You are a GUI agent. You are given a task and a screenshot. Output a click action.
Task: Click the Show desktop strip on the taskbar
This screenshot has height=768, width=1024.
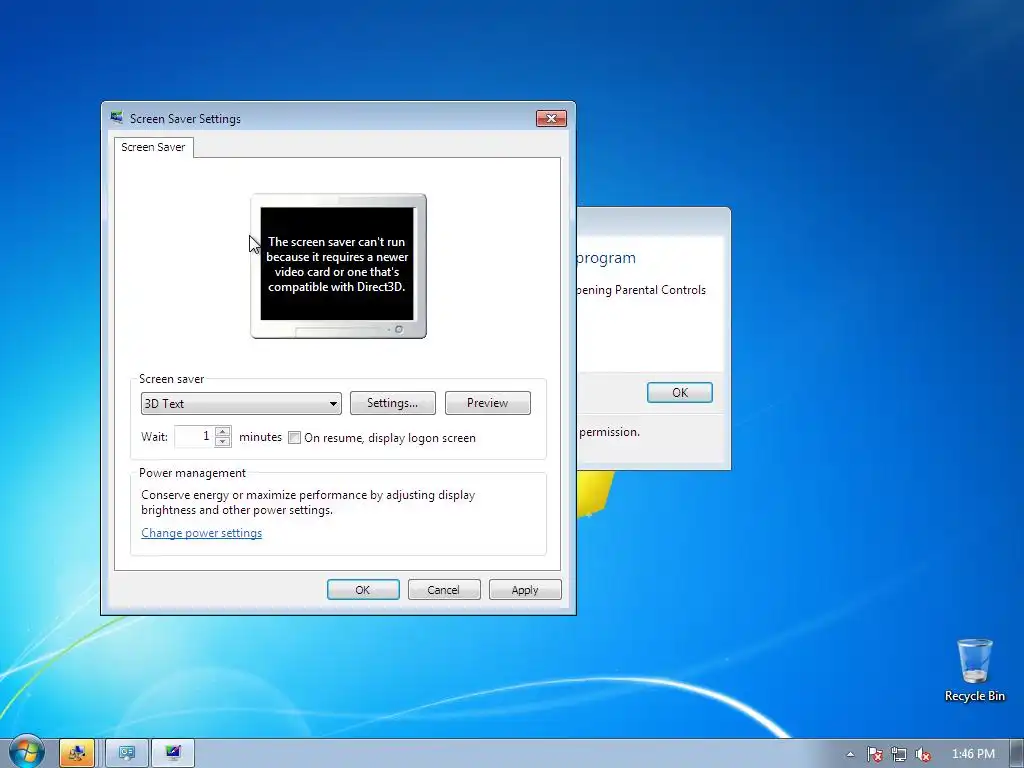click(1017, 754)
